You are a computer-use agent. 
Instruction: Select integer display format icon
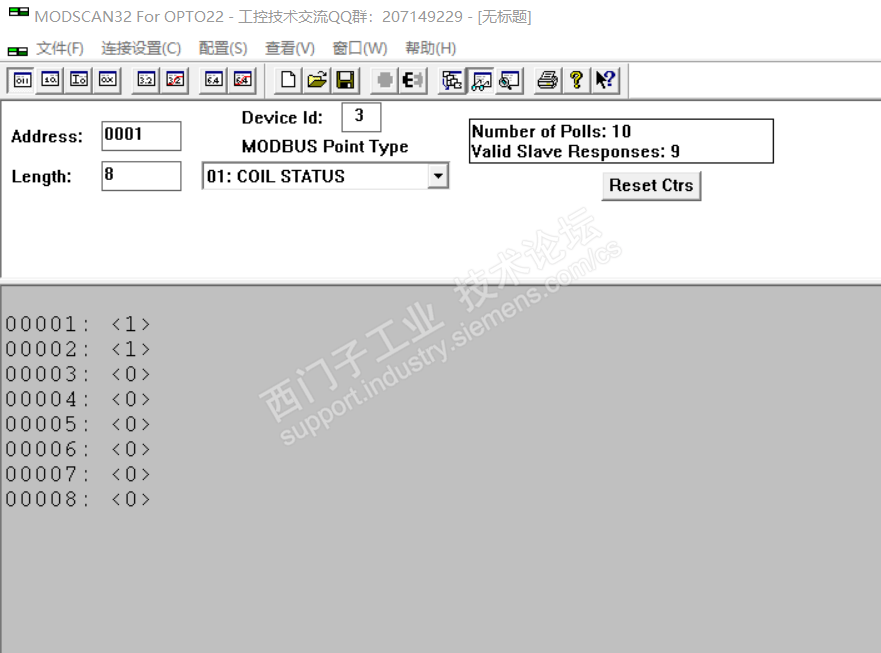point(79,80)
